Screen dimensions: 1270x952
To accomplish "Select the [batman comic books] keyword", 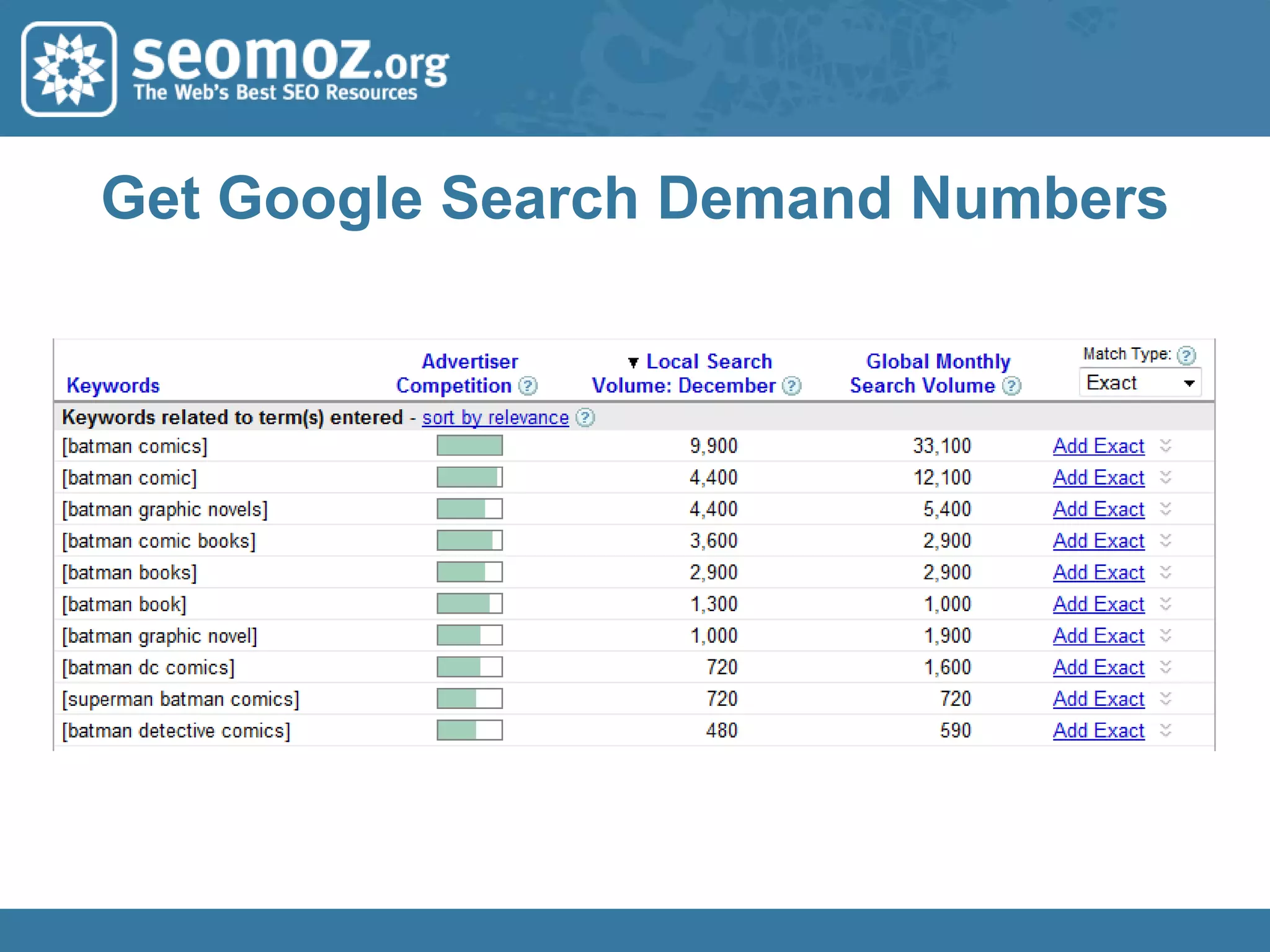I will tap(159, 541).
